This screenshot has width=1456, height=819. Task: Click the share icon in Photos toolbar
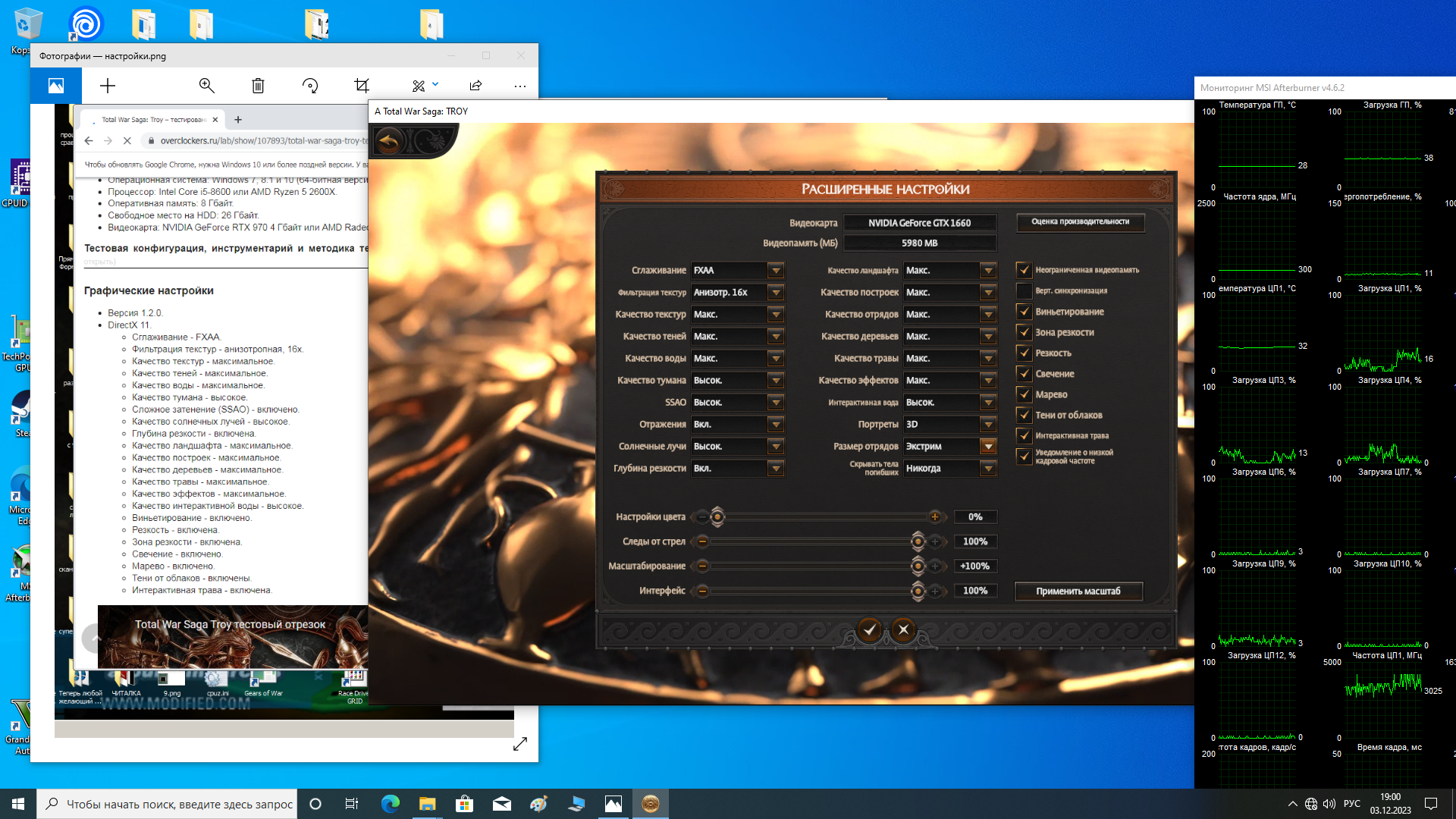point(475,86)
